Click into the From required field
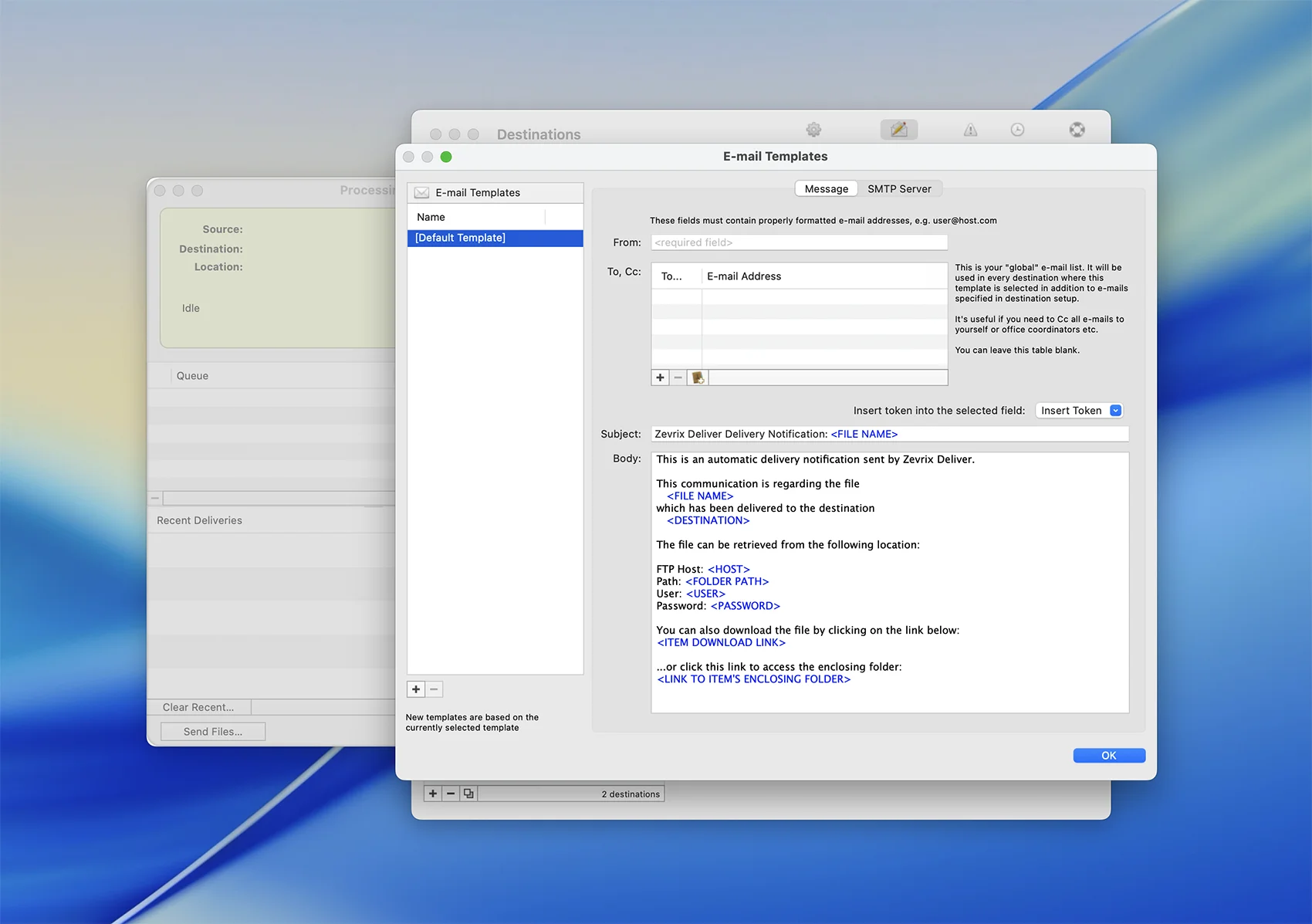1312x924 pixels. tap(799, 242)
